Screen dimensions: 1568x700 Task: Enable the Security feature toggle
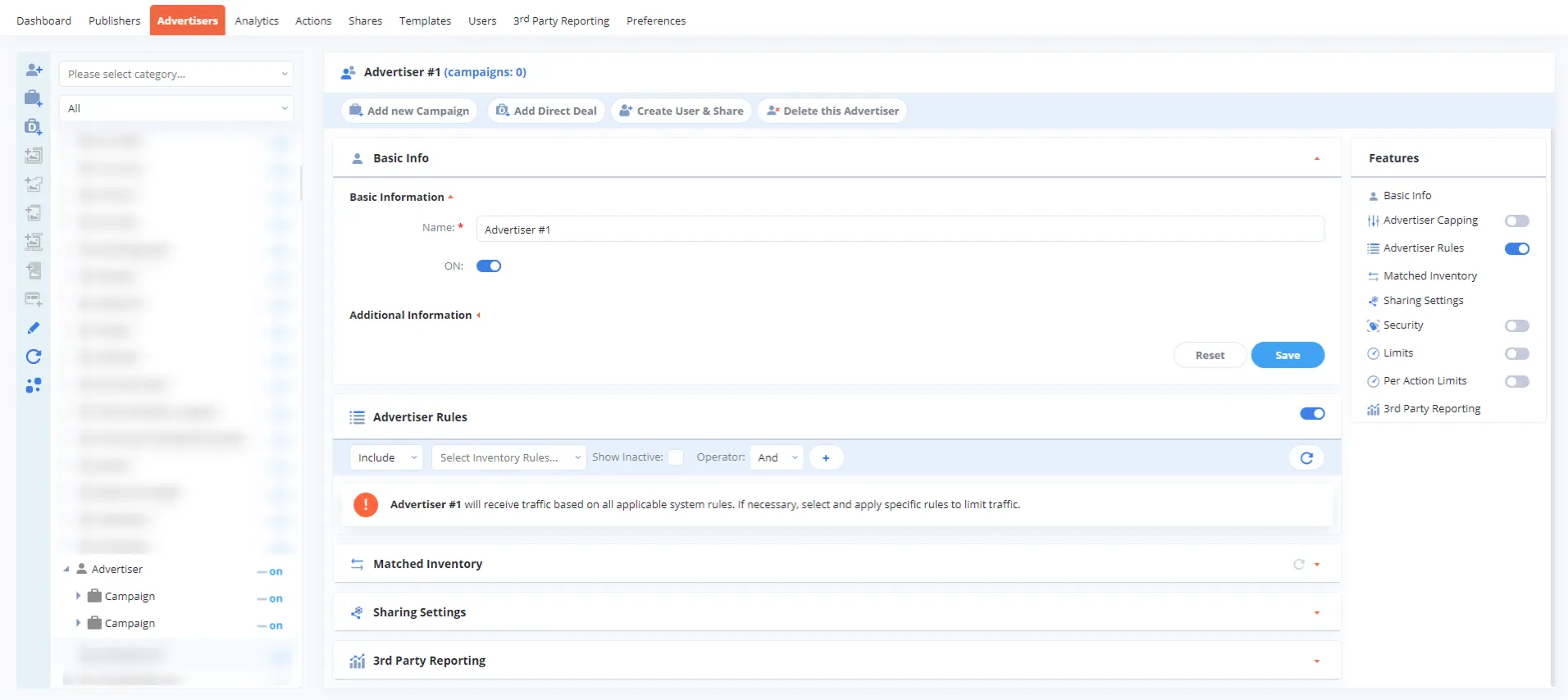click(1517, 325)
